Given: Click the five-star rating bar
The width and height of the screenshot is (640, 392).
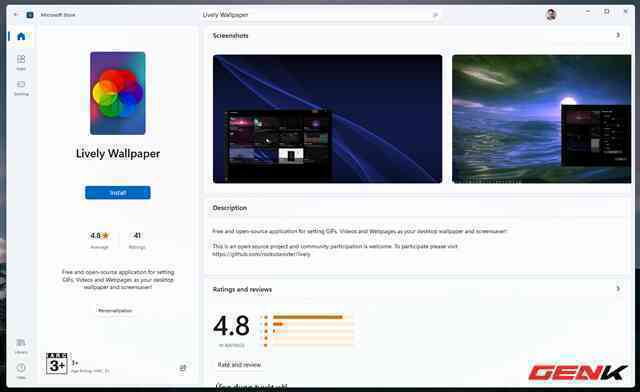Looking at the screenshot, I should 313,317.
